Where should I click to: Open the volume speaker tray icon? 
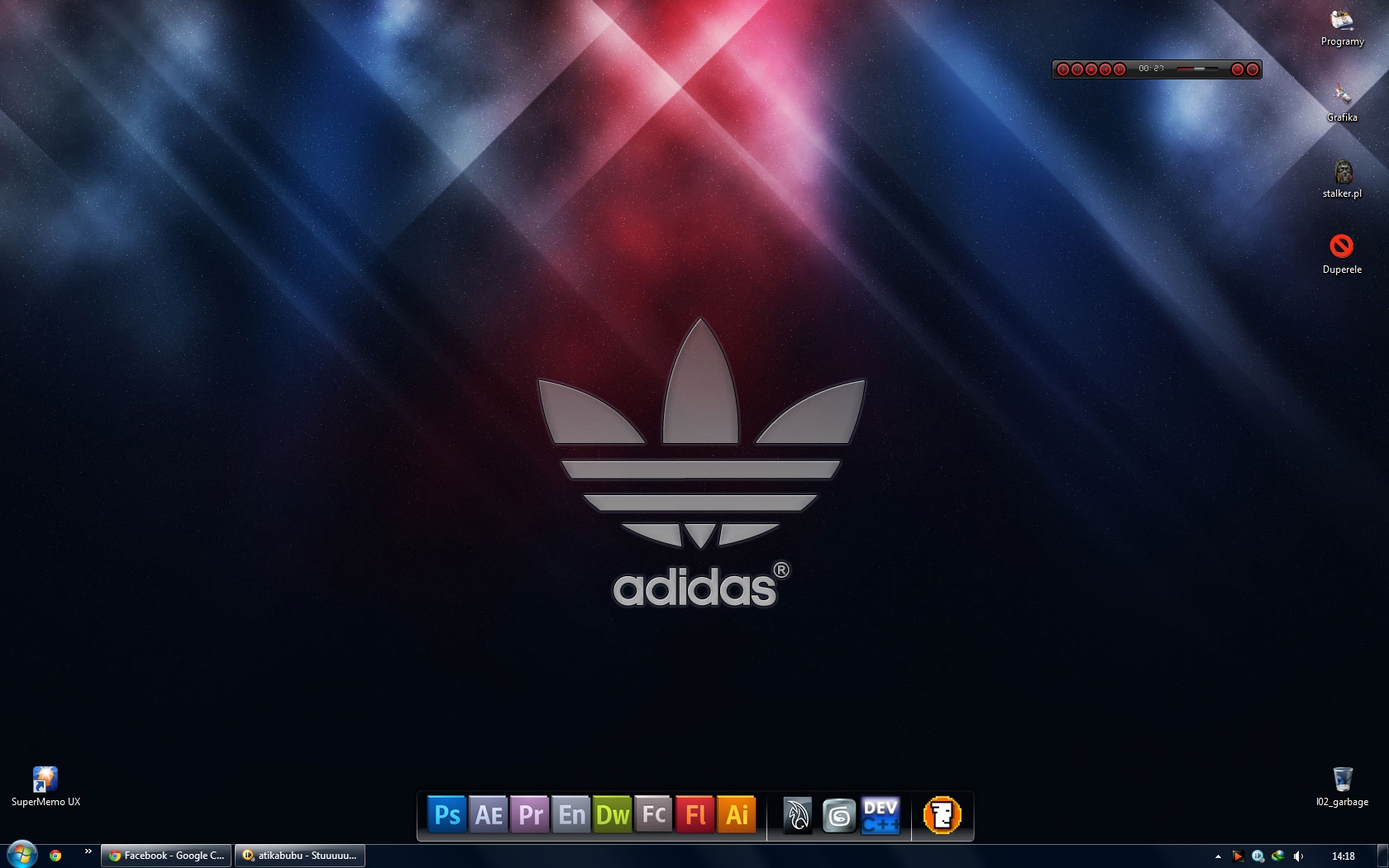click(1298, 856)
